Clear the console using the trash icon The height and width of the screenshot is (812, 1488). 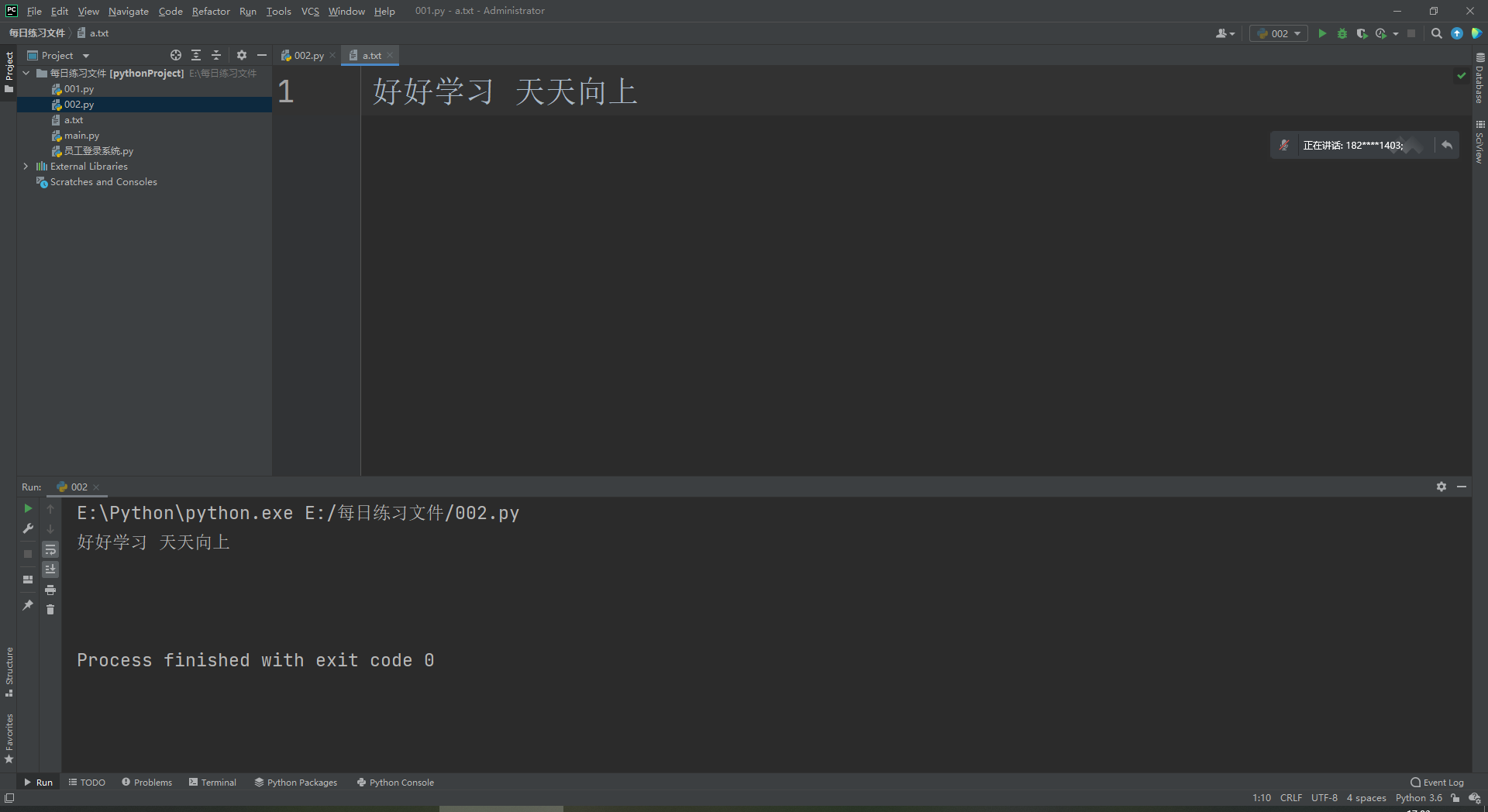coord(50,610)
